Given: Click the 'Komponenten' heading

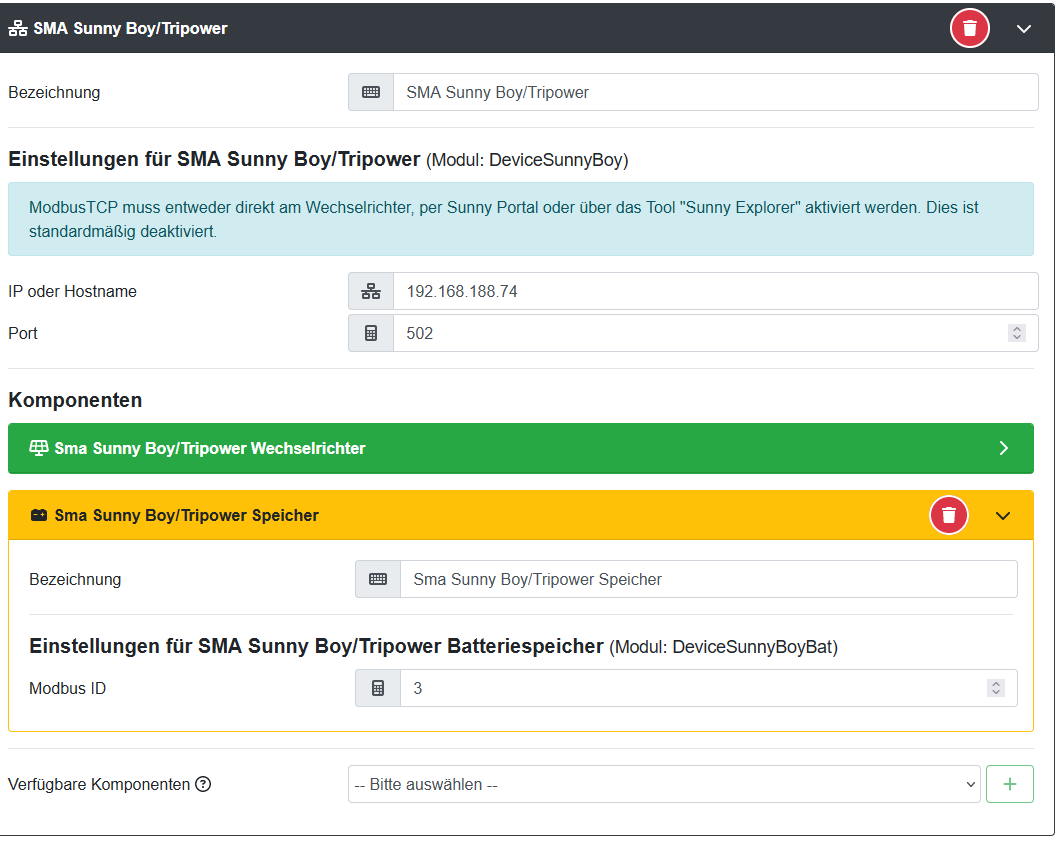Looking at the screenshot, I should coord(75,400).
